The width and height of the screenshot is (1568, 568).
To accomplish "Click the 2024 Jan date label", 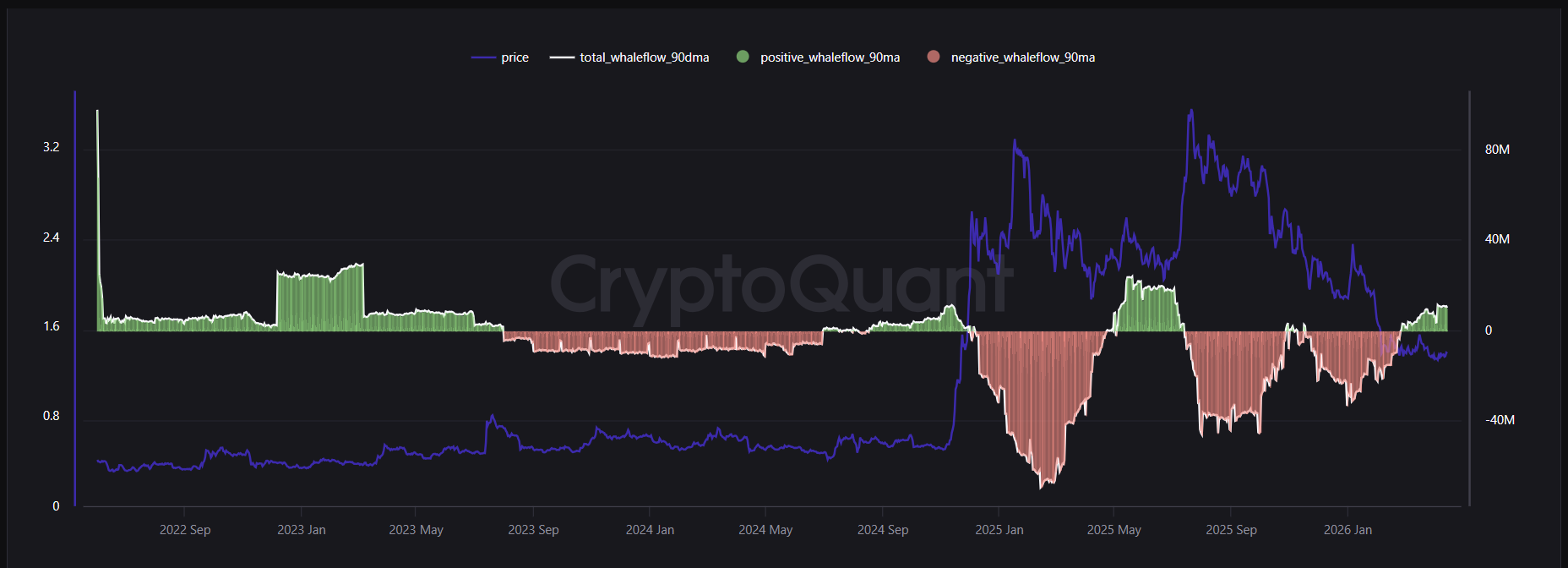I will click(650, 530).
